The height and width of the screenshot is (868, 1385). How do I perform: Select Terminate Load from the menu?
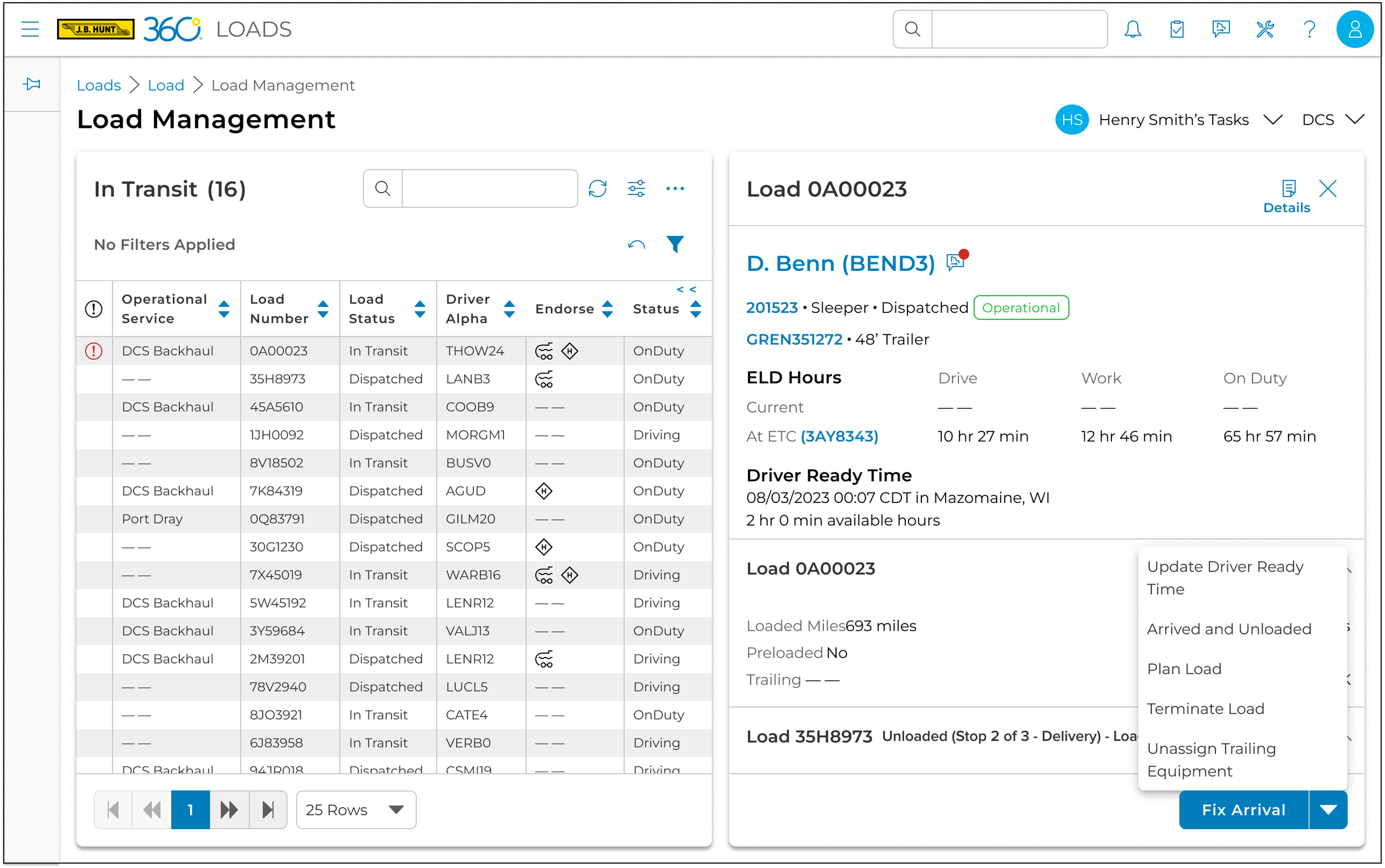pos(1205,708)
